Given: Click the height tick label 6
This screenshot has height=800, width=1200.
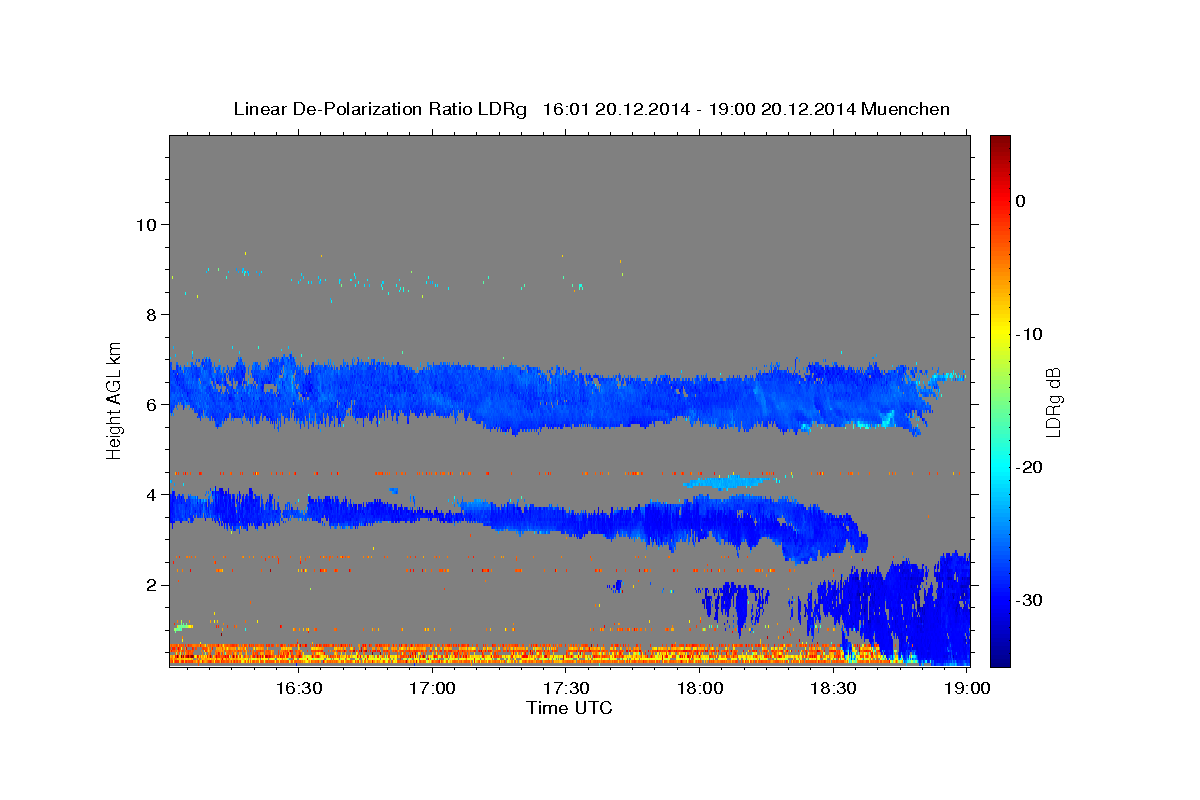Looking at the screenshot, I should [151, 405].
